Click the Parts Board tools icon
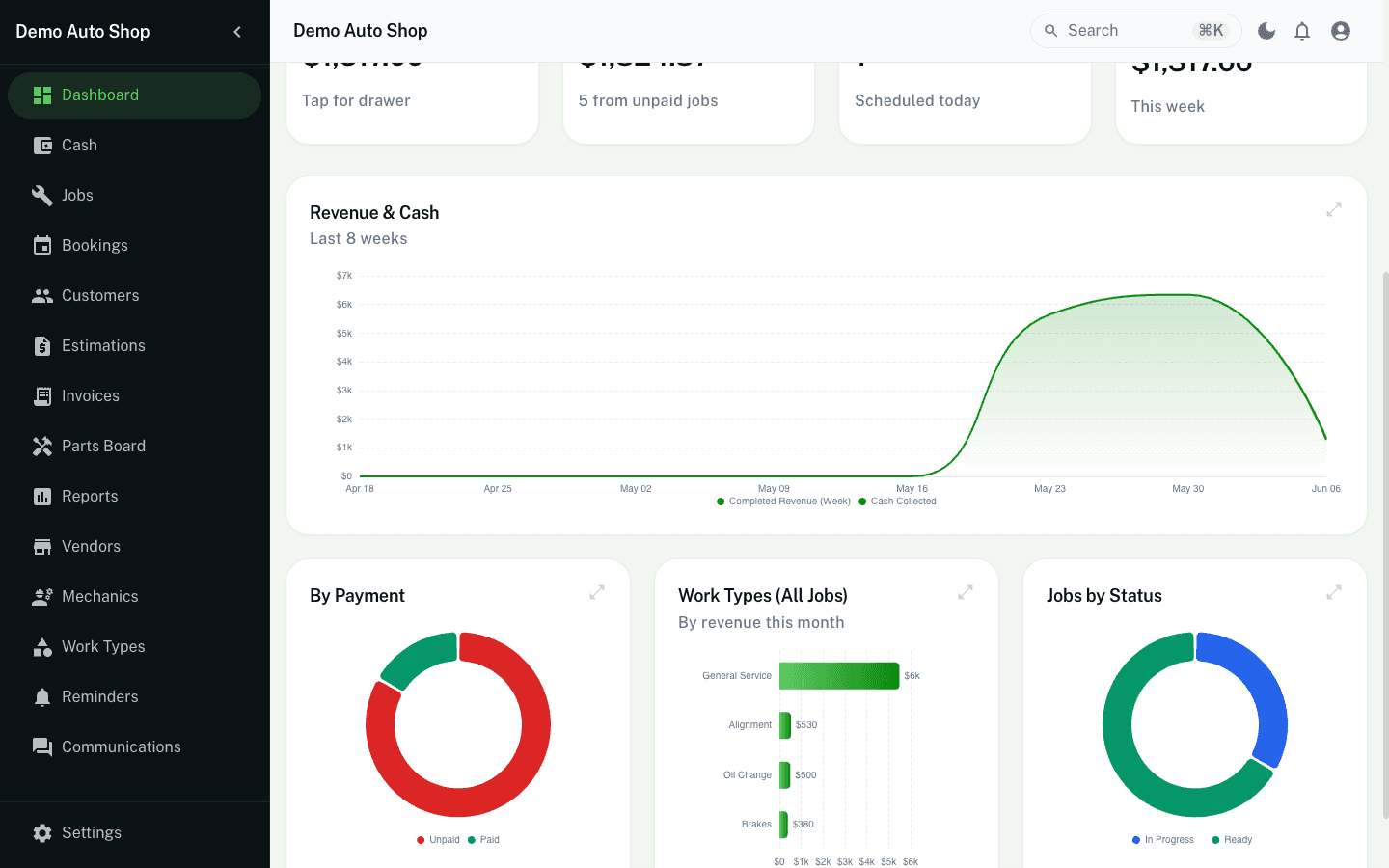The width and height of the screenshot is (1389, 868). click(42, 446)
